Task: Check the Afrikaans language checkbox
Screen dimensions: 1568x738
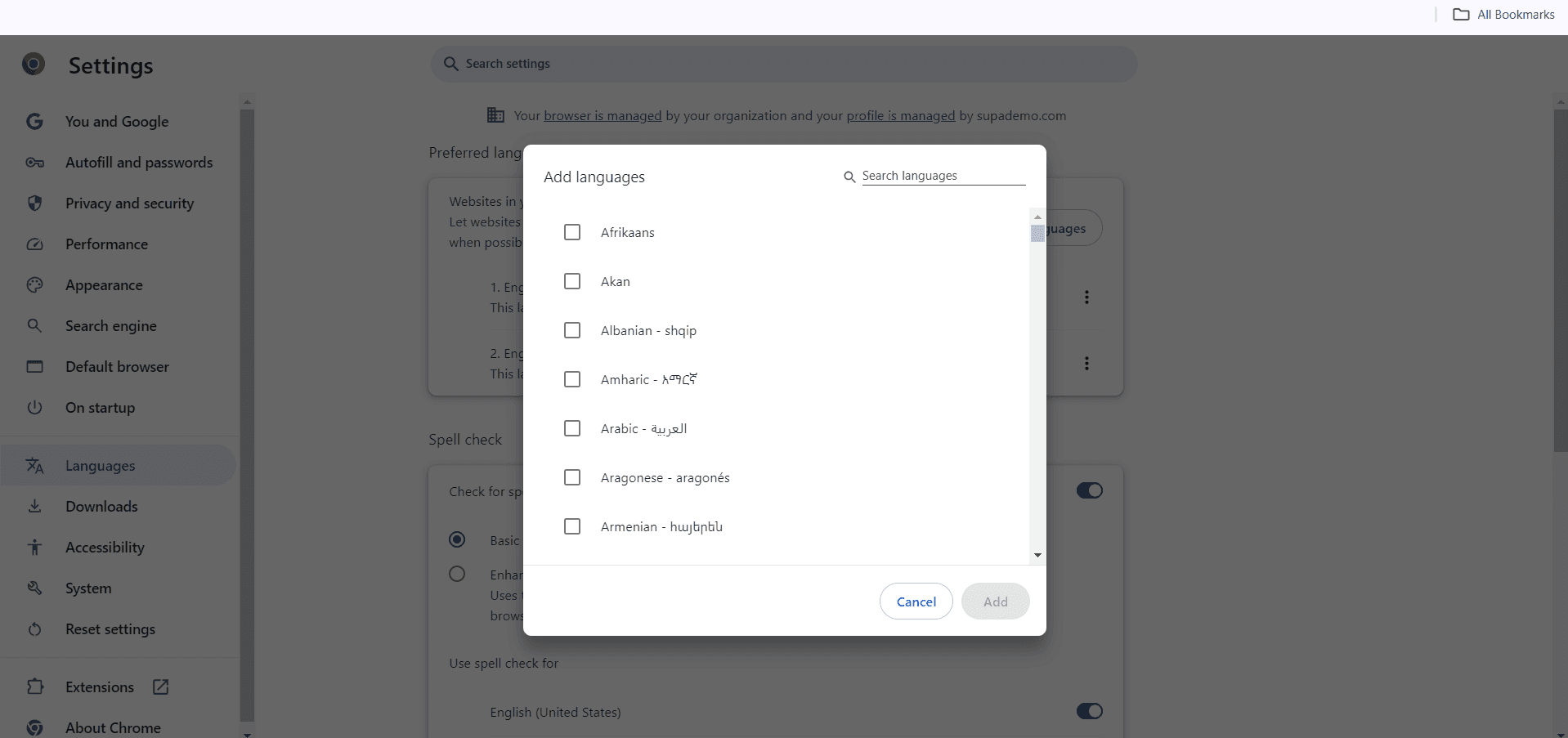Action: coord(571,232)
